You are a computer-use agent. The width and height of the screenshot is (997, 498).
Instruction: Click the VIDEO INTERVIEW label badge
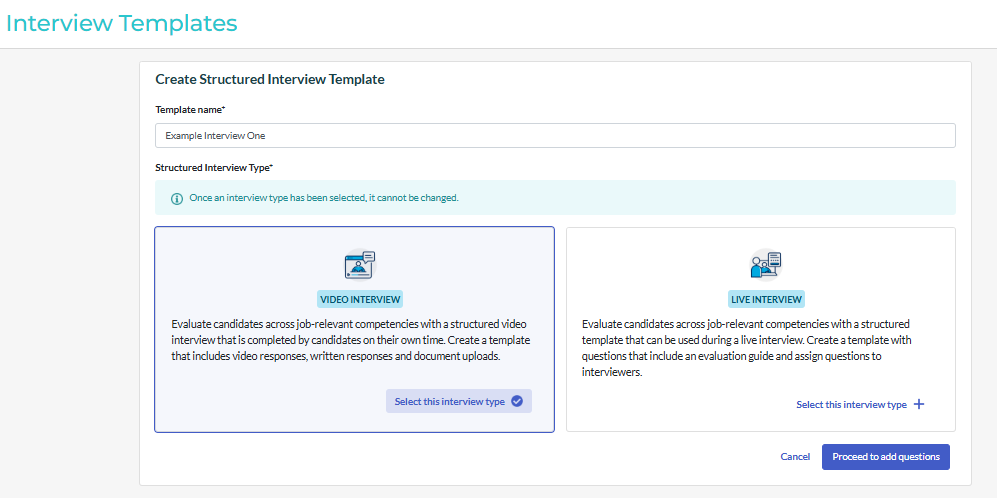(x=361, y=299)
